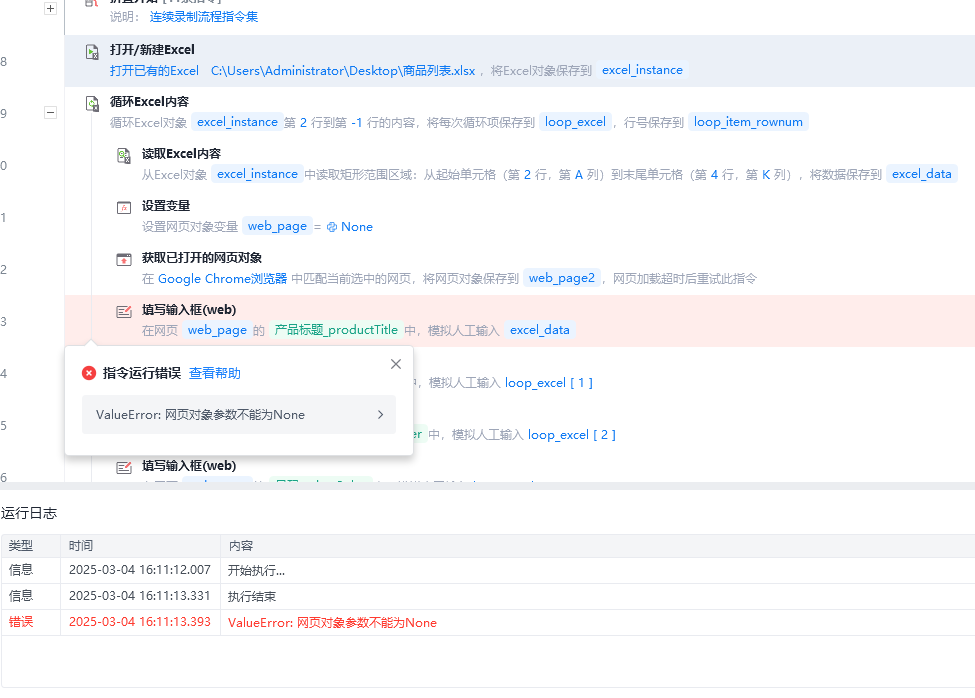The image size is (975, 698).
Task: Close the 指令运行错误 popup
Action: (x=395, y=364)
